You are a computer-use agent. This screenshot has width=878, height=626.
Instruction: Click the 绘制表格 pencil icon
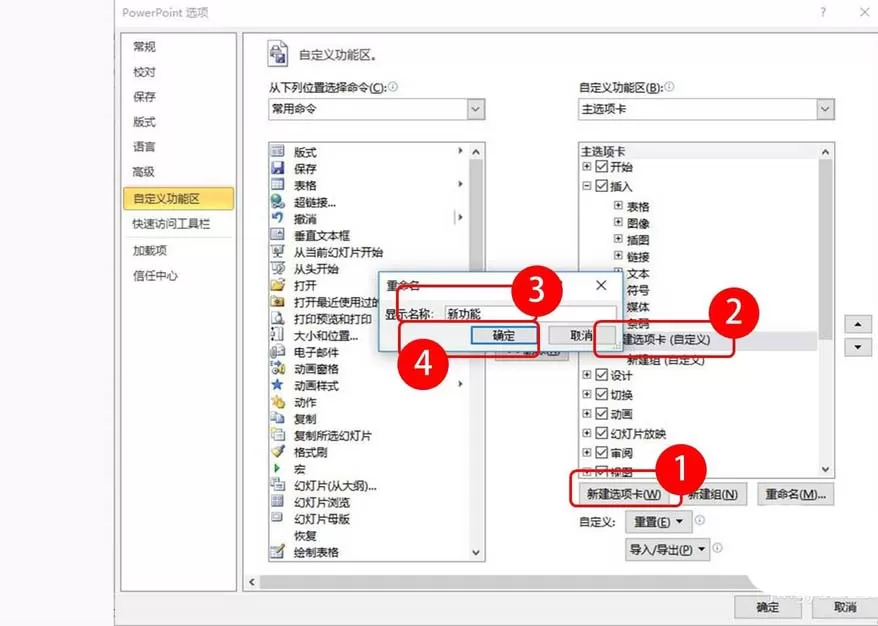(x=278, y=552)
